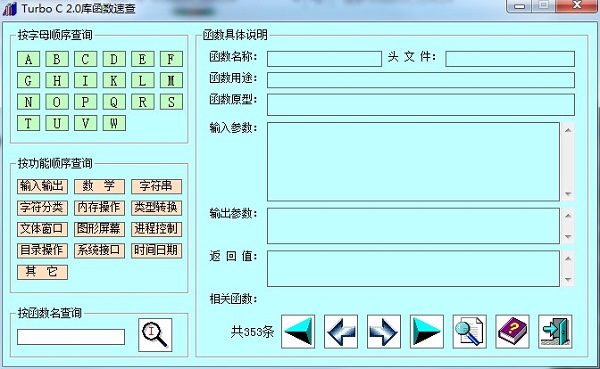Show functions starting with I
The image size is (600, 369).
coord(85,80)
